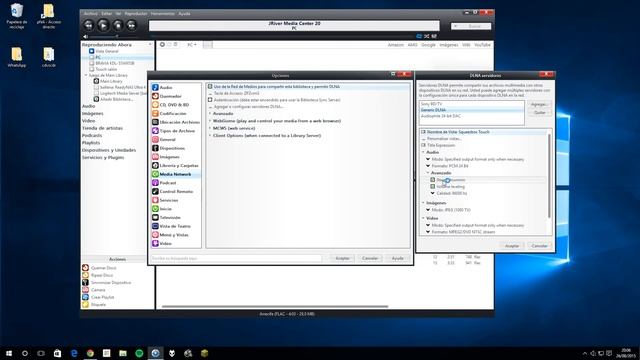Open Ayuda menu in menu bar
Image resolution: width=640 pixels, height=360 pixels.
coord(184,13)
